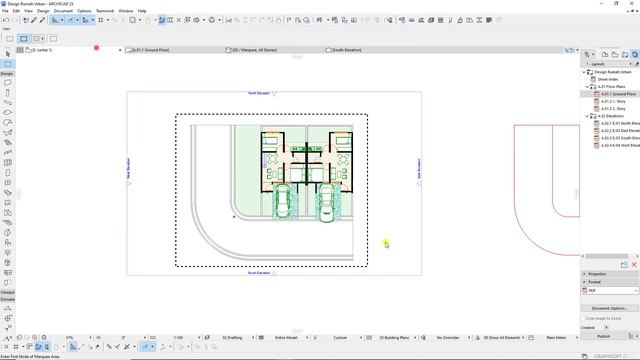Image resolution: width=640 pixels, height=360 pixels.
Task: Select the Stair tool
Action: tap(8, 142)
